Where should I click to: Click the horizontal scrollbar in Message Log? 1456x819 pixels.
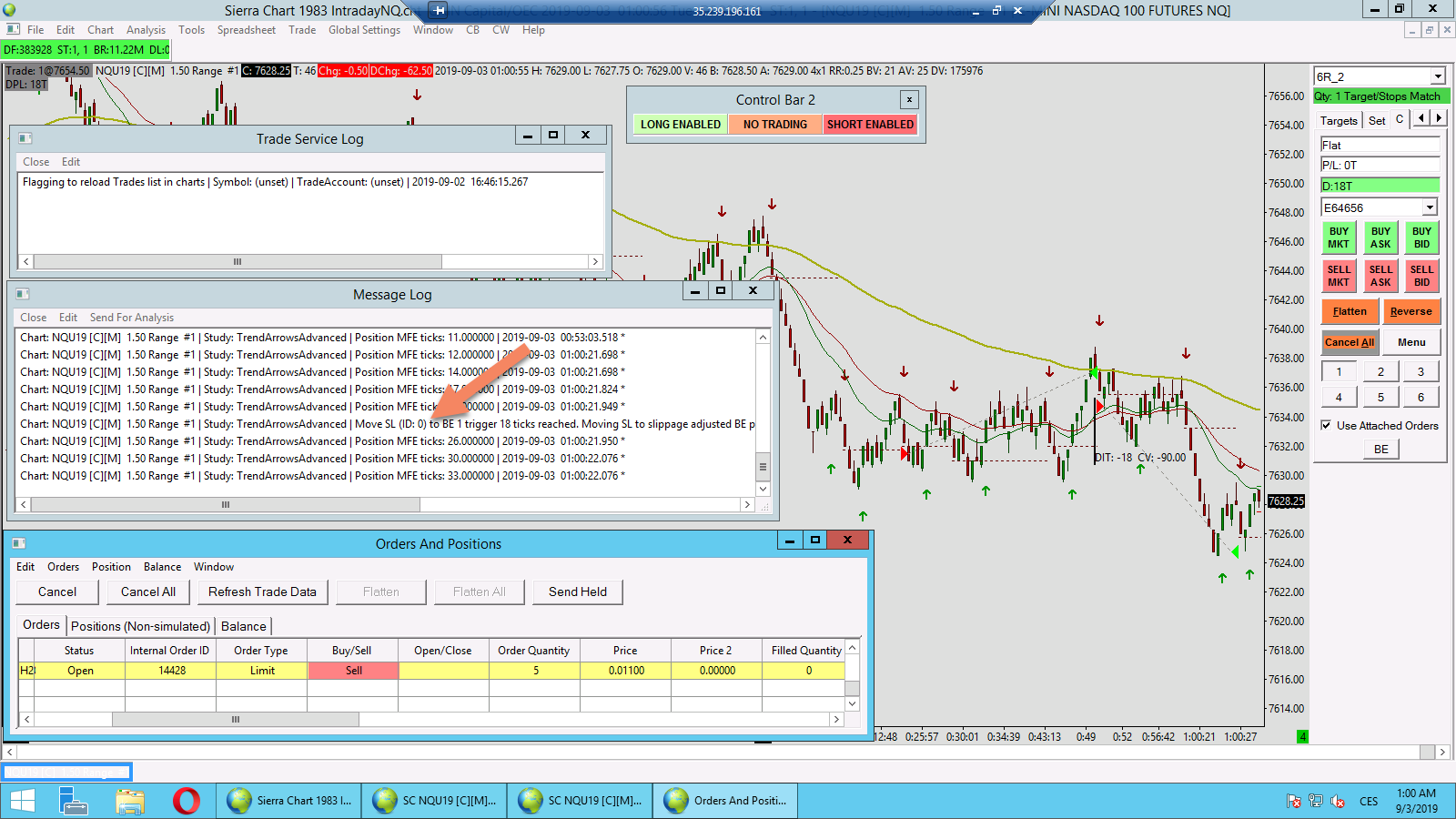pyautogui.click(x=226, y=504)
